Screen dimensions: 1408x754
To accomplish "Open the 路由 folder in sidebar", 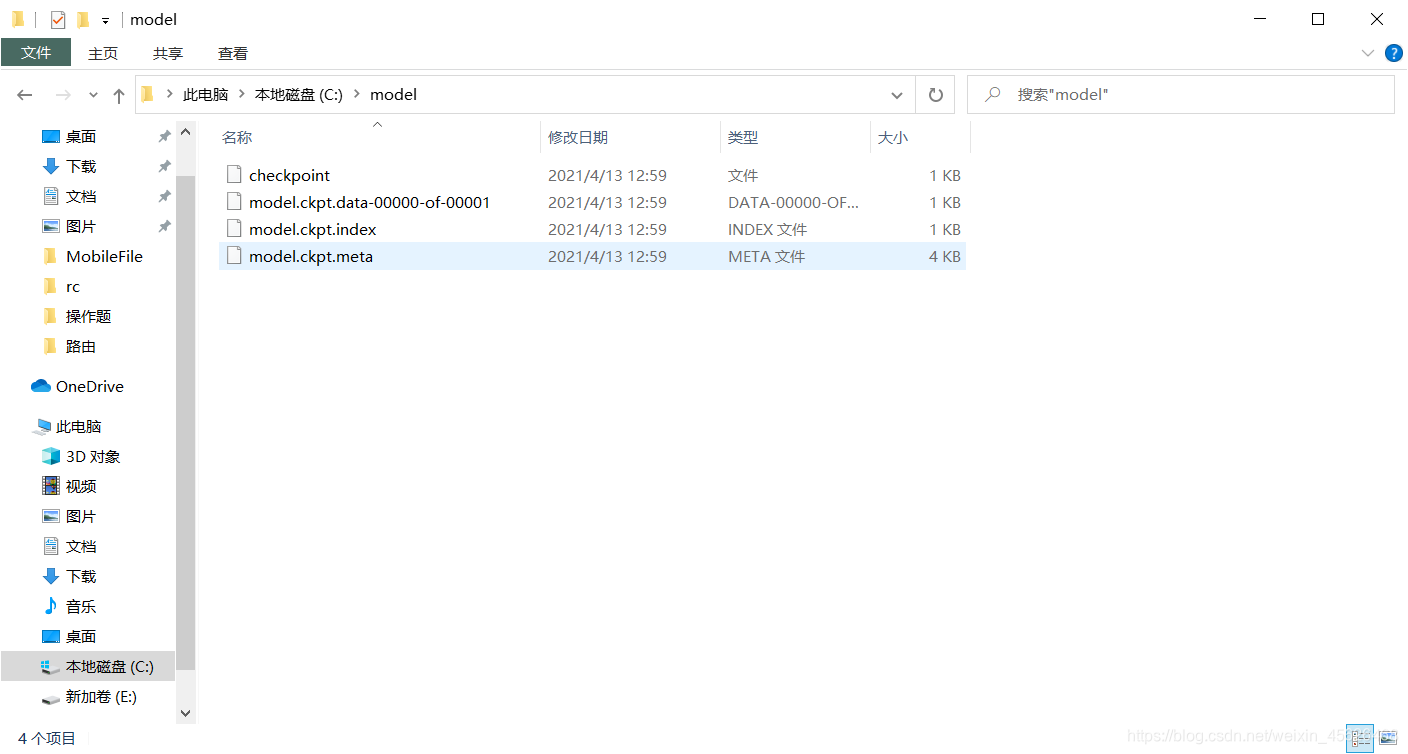I will tap(81, 346).
